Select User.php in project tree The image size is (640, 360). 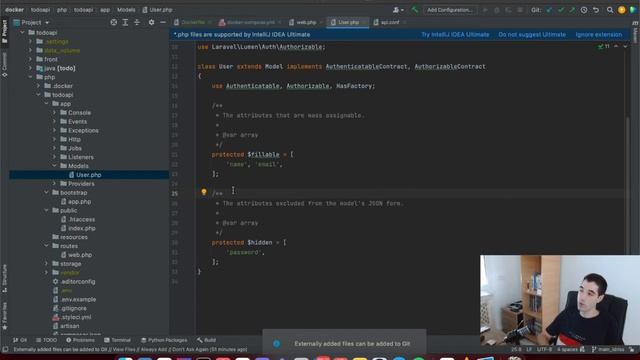(x=89, y=175)
